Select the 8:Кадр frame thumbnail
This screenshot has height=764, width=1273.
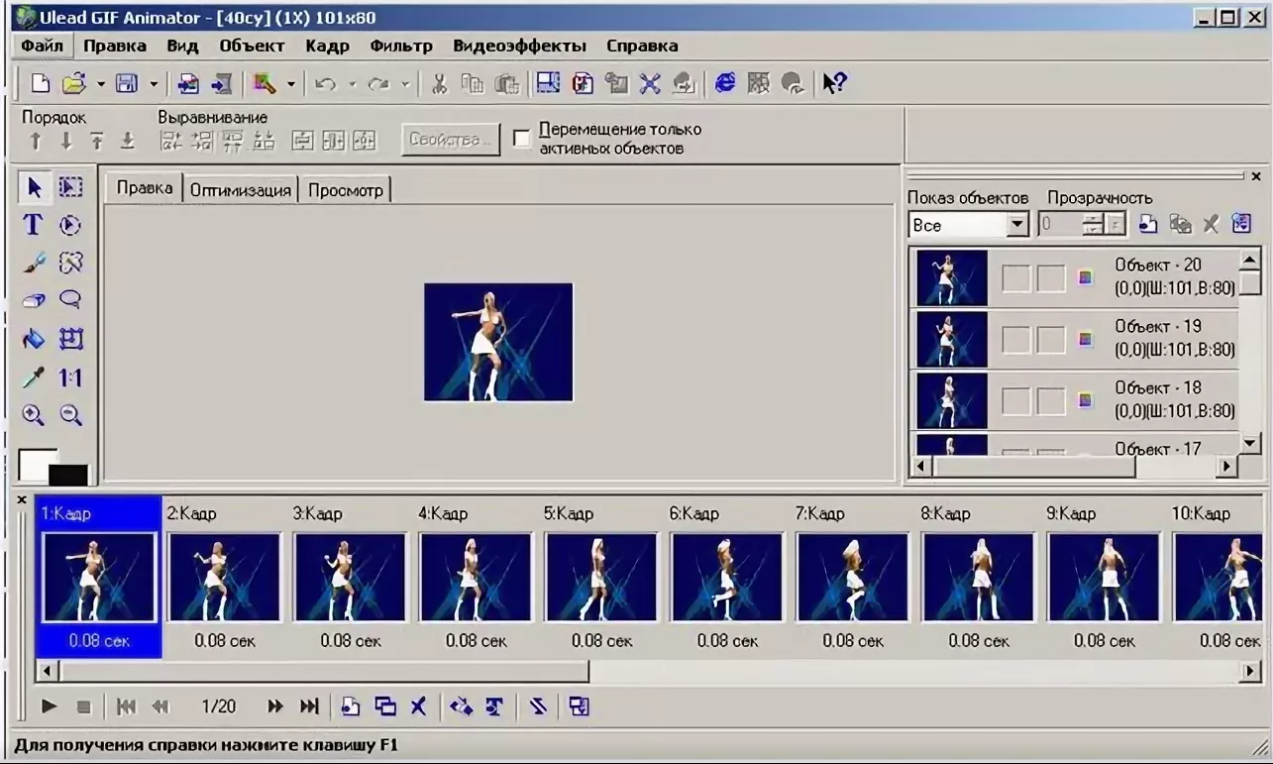tap(978, 577)
